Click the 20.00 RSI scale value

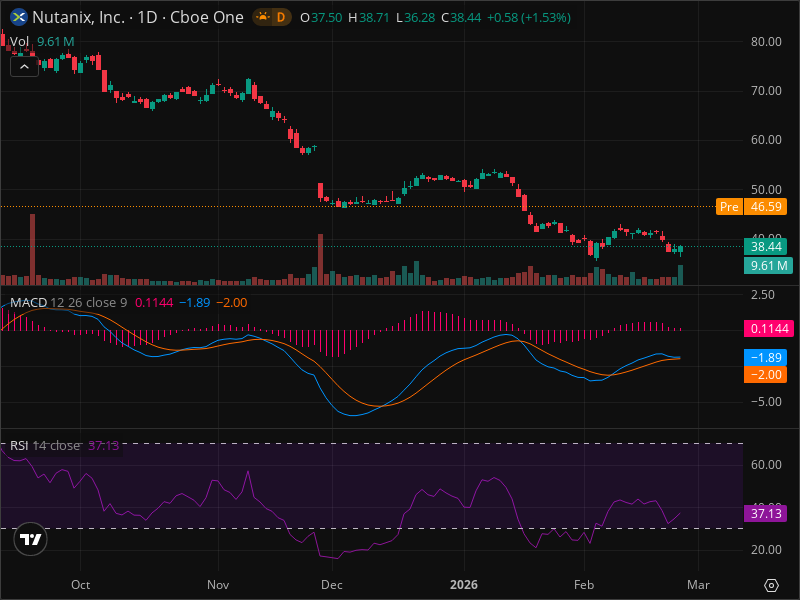(766, 550)
